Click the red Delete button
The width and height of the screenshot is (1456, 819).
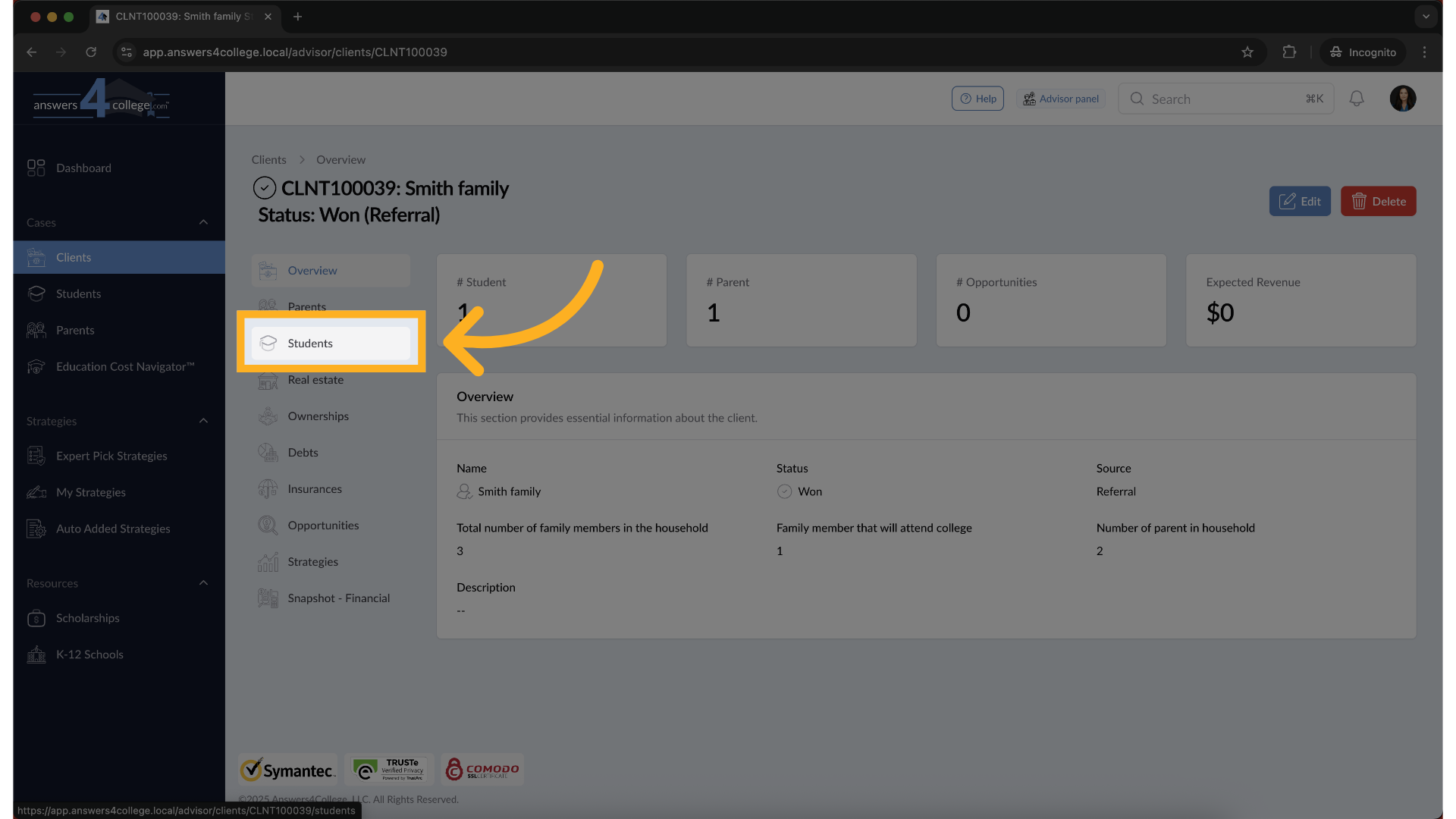pyautogui.click(x=1378, y=202)
